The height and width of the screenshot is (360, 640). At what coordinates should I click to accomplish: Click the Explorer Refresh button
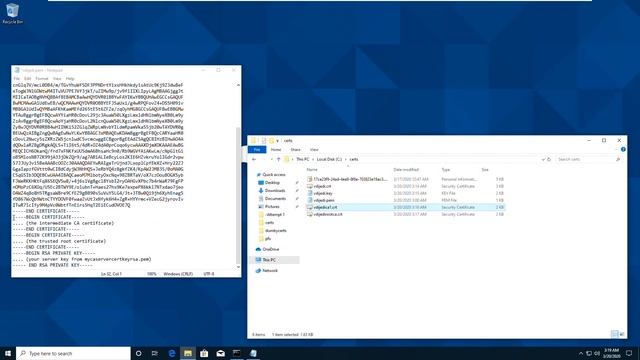(549, 159)
